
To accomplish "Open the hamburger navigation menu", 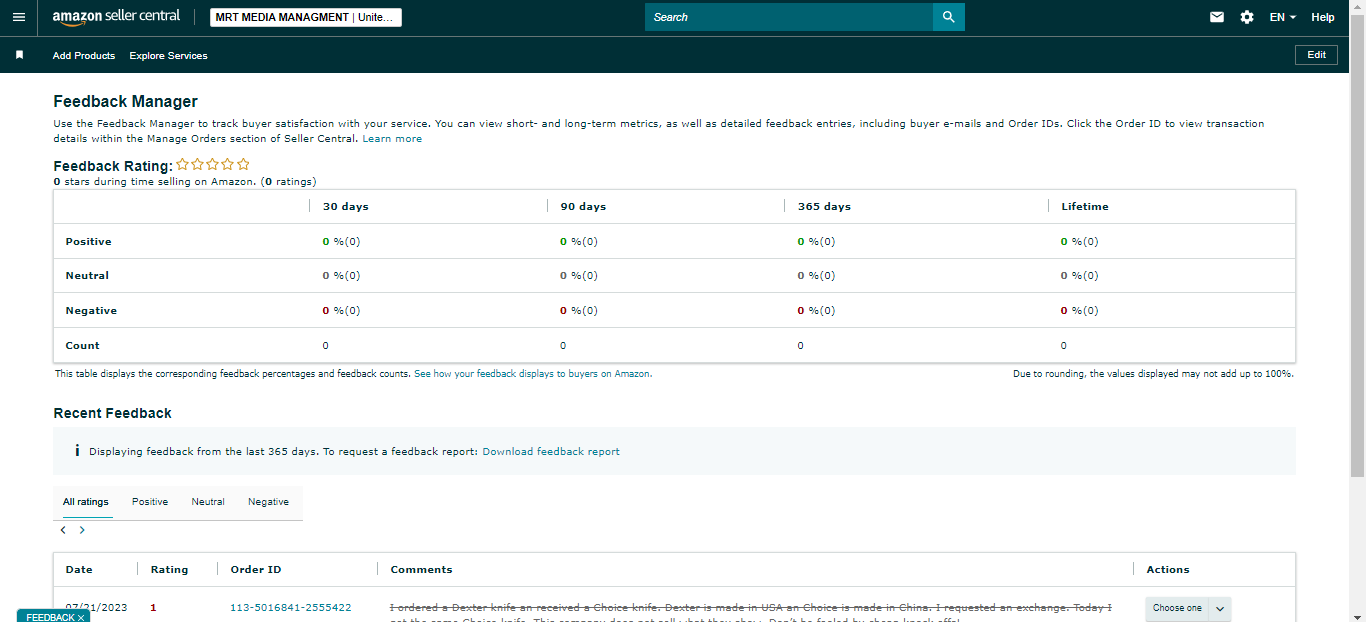I will pyautogui.click(x=19, y=17).
